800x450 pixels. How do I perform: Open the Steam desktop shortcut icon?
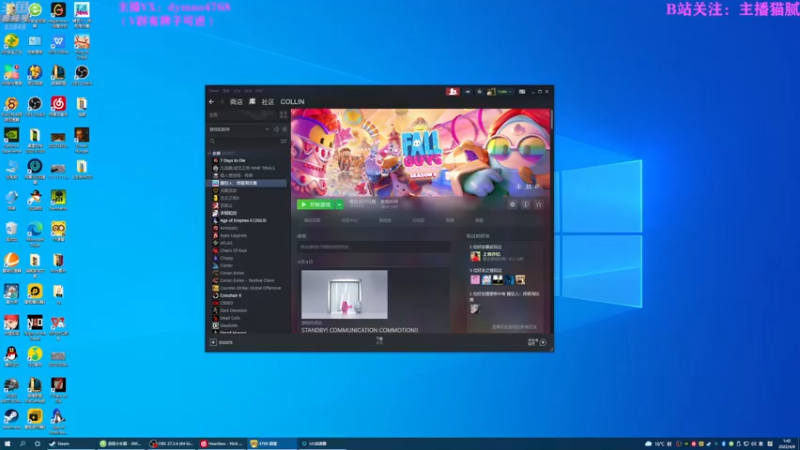[x=11, y=419]
